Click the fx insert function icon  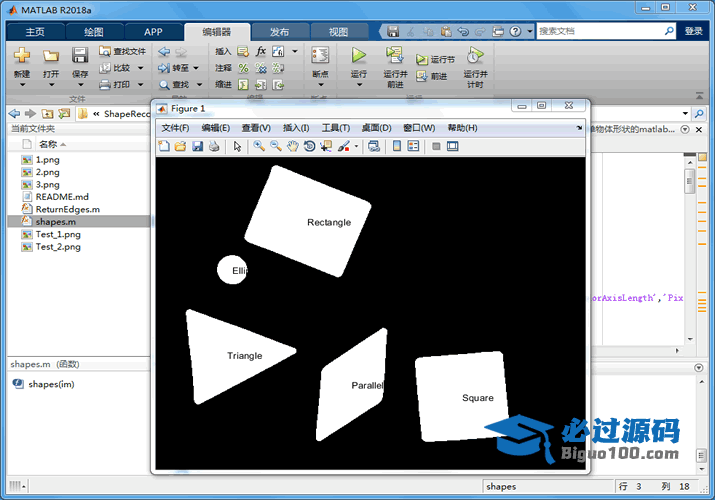pyautogui.click(x=260, y=51)
